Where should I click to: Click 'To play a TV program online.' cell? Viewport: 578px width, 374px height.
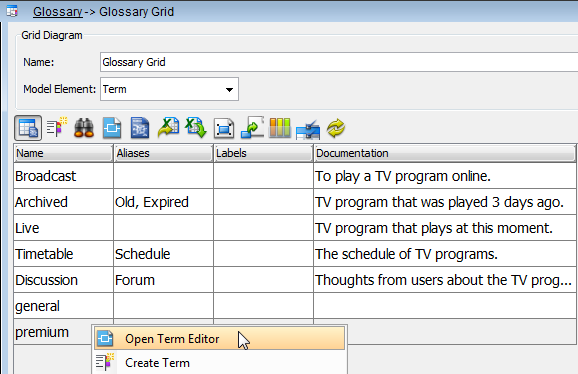(445, 176)
